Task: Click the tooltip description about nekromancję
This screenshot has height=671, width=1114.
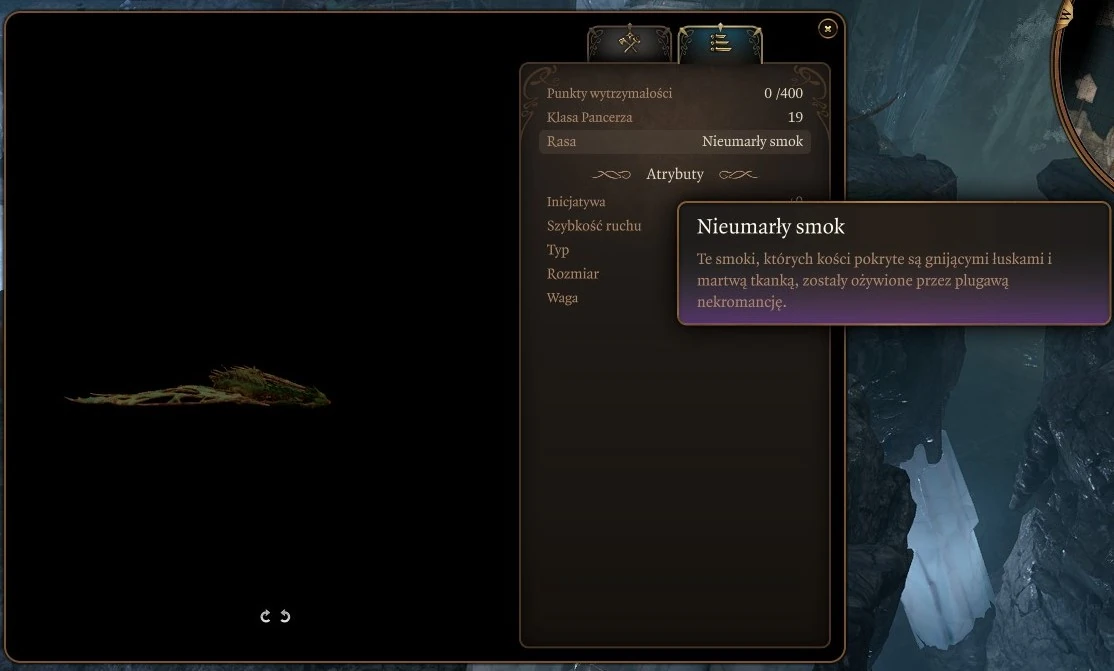Action: click(x=874, y=280)
